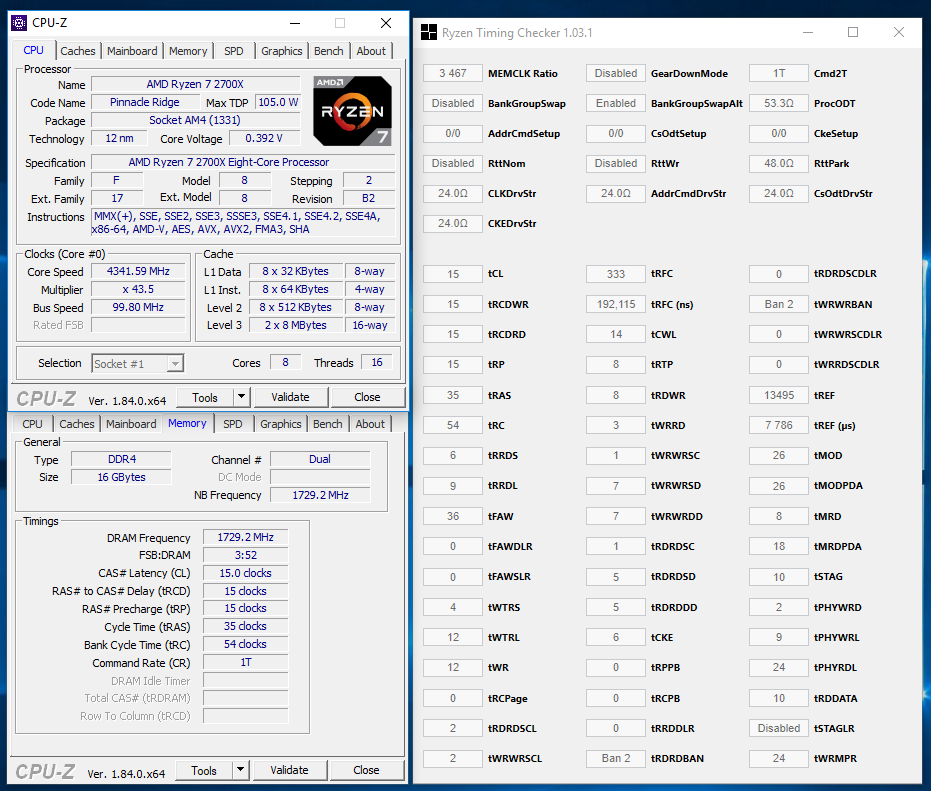Click the tRFC (ns) value 192,115
This screenshot has height=791, width=931.
tap(616, 305)
